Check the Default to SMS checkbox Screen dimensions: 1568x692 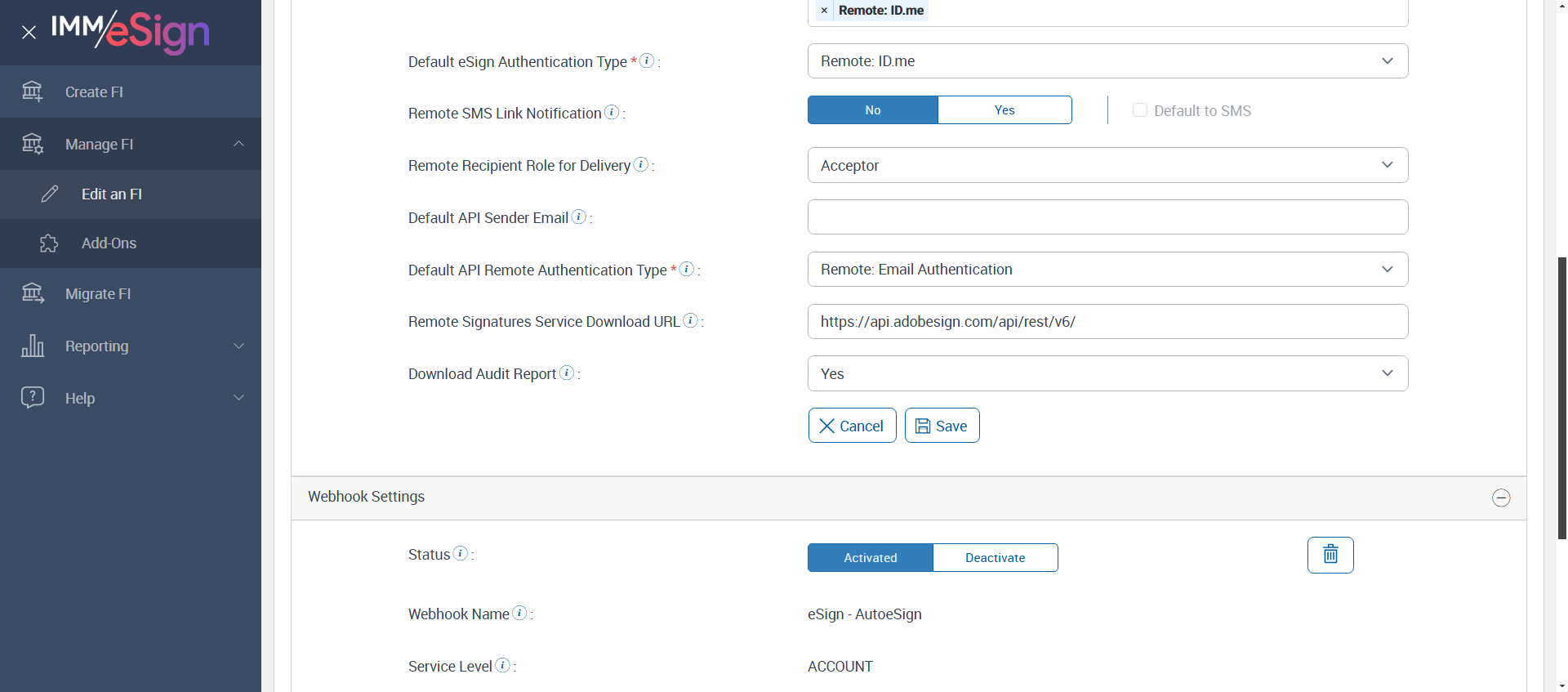pyautogui.click(x=1140, y=110)
